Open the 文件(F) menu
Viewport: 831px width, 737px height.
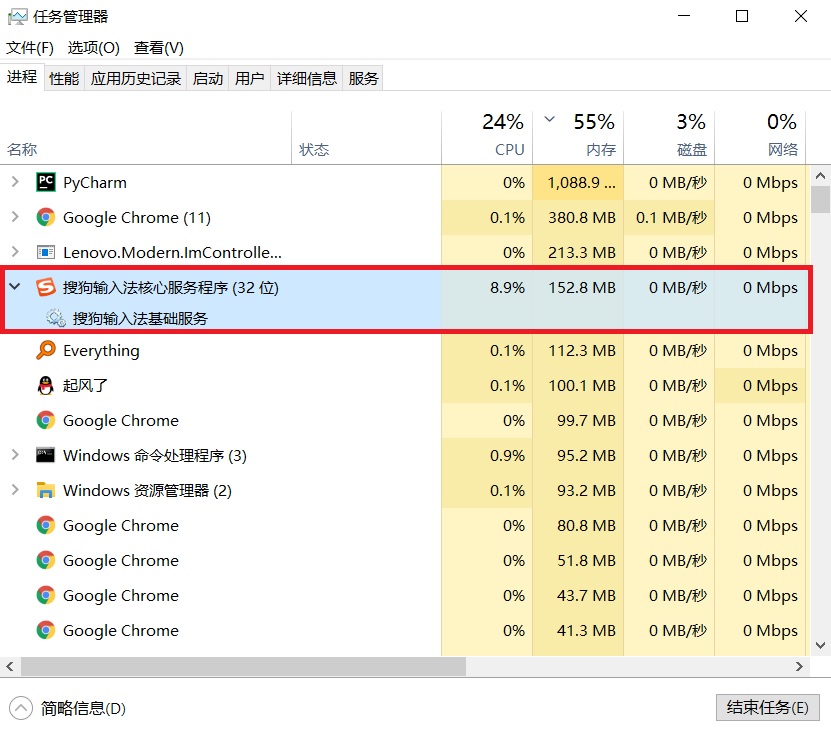point(30,48)
